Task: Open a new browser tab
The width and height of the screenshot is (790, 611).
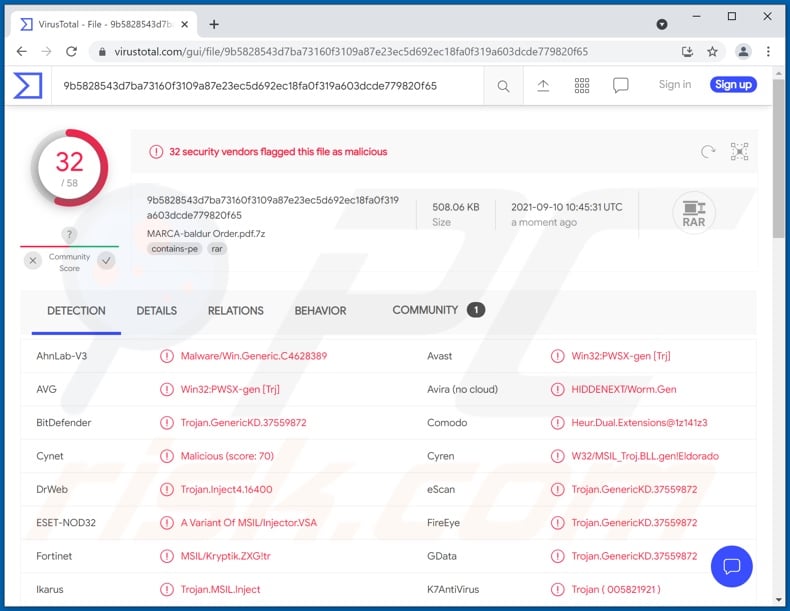Action: coord(214,24)
